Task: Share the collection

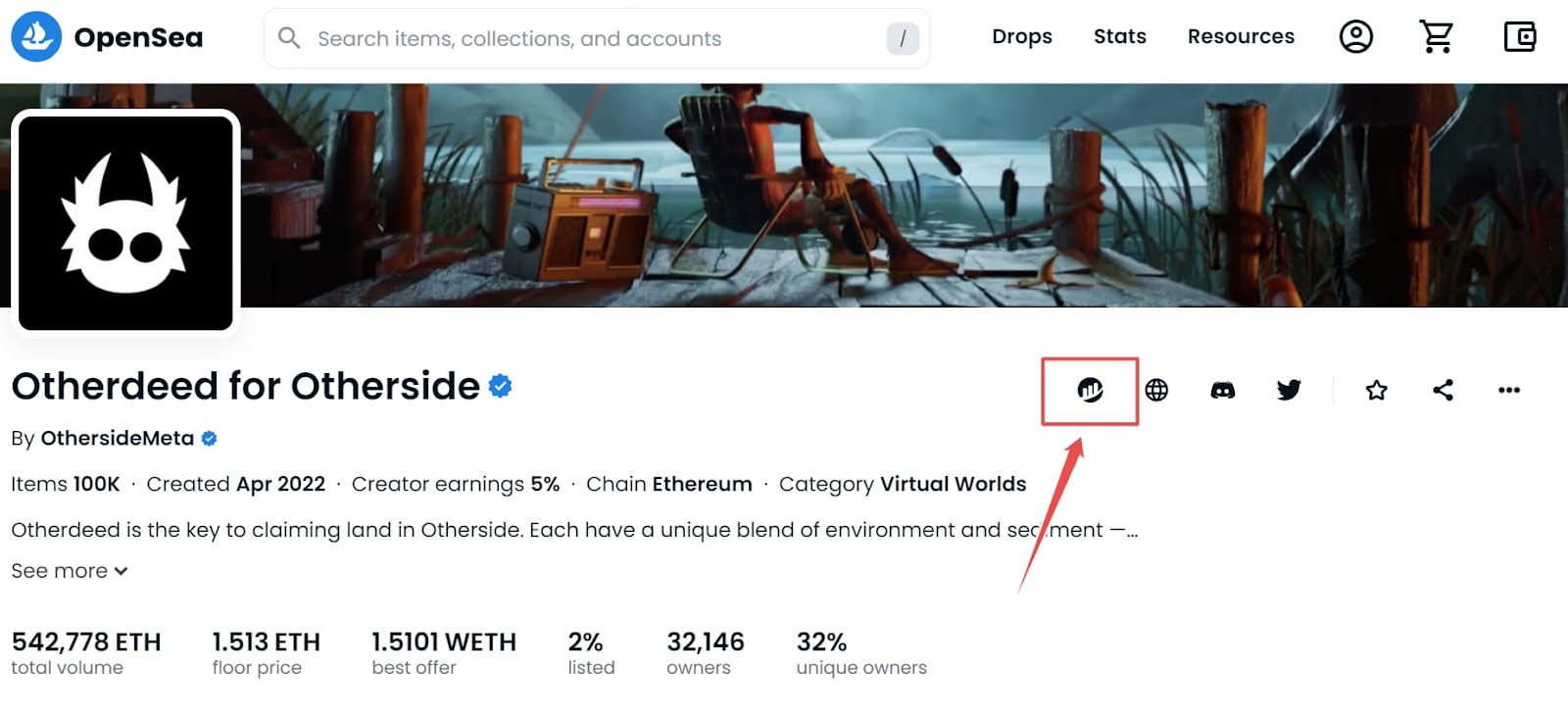Action: (1443, 390)
